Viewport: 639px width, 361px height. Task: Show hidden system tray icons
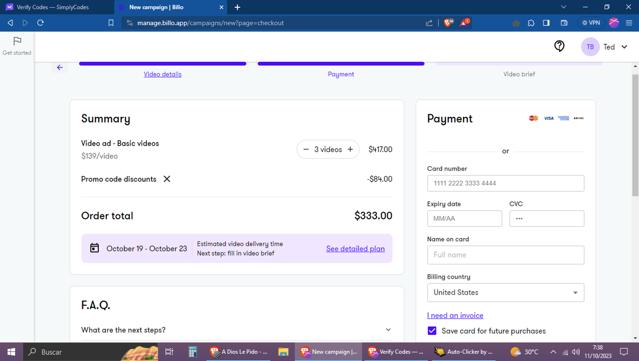click(553, 352)
